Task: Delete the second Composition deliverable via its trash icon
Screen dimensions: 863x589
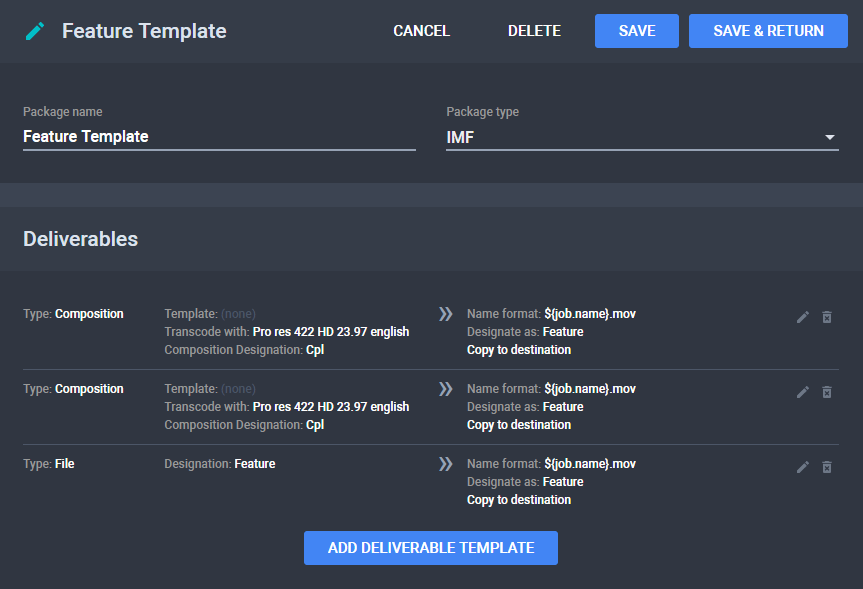Action: 827,392
